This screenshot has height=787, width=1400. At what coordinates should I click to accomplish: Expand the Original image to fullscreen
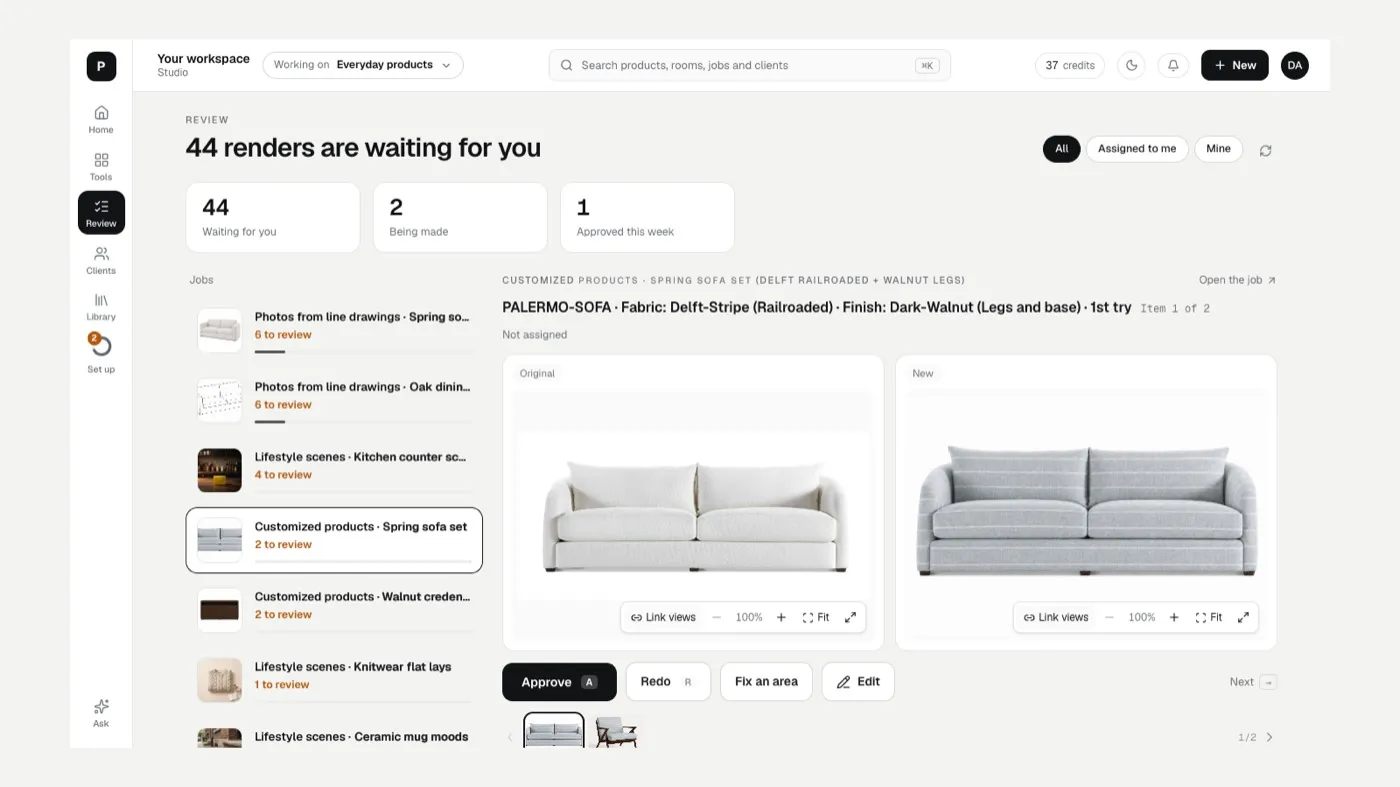[850, 617]
